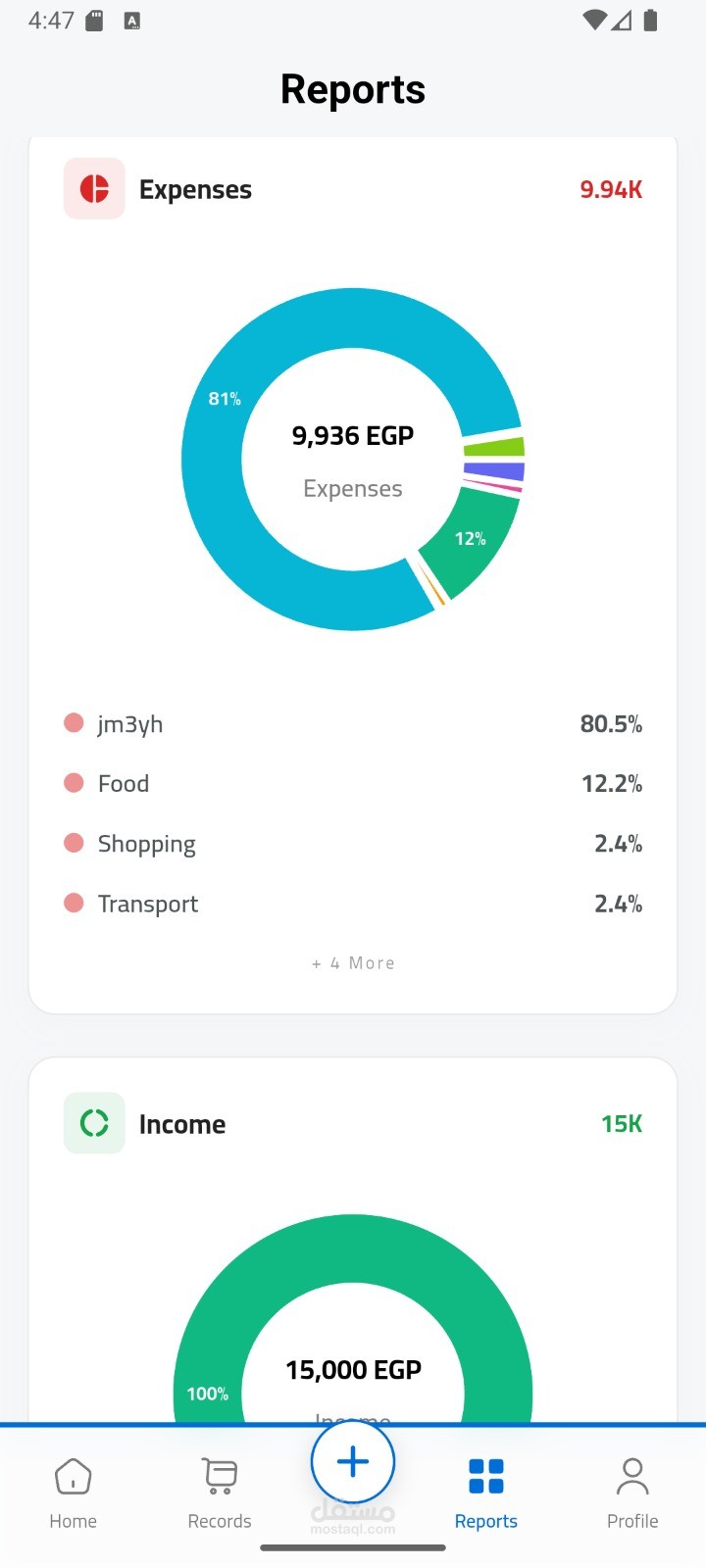This screenshot has width=706, height=1568.
Task: Select the jm3yh category row
Action: point(353,724)
